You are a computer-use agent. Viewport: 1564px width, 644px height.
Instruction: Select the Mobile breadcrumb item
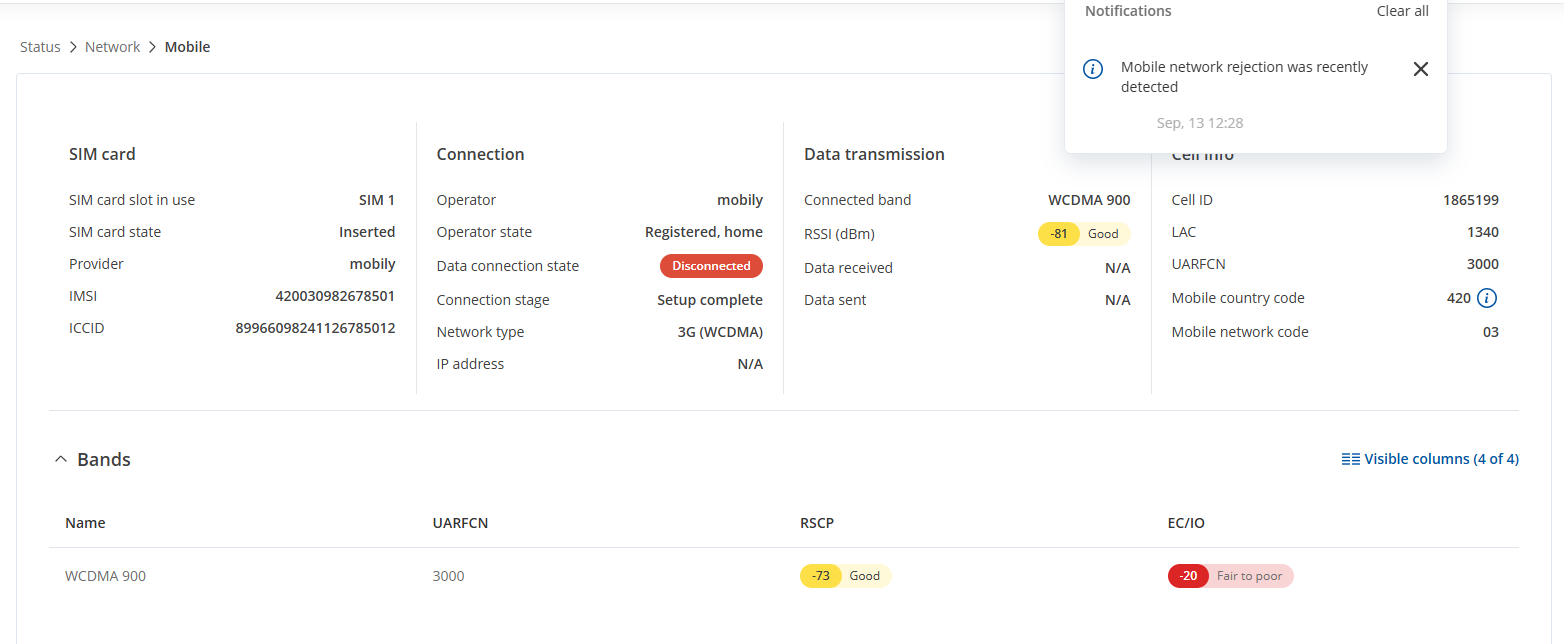(x=187, y=47)
